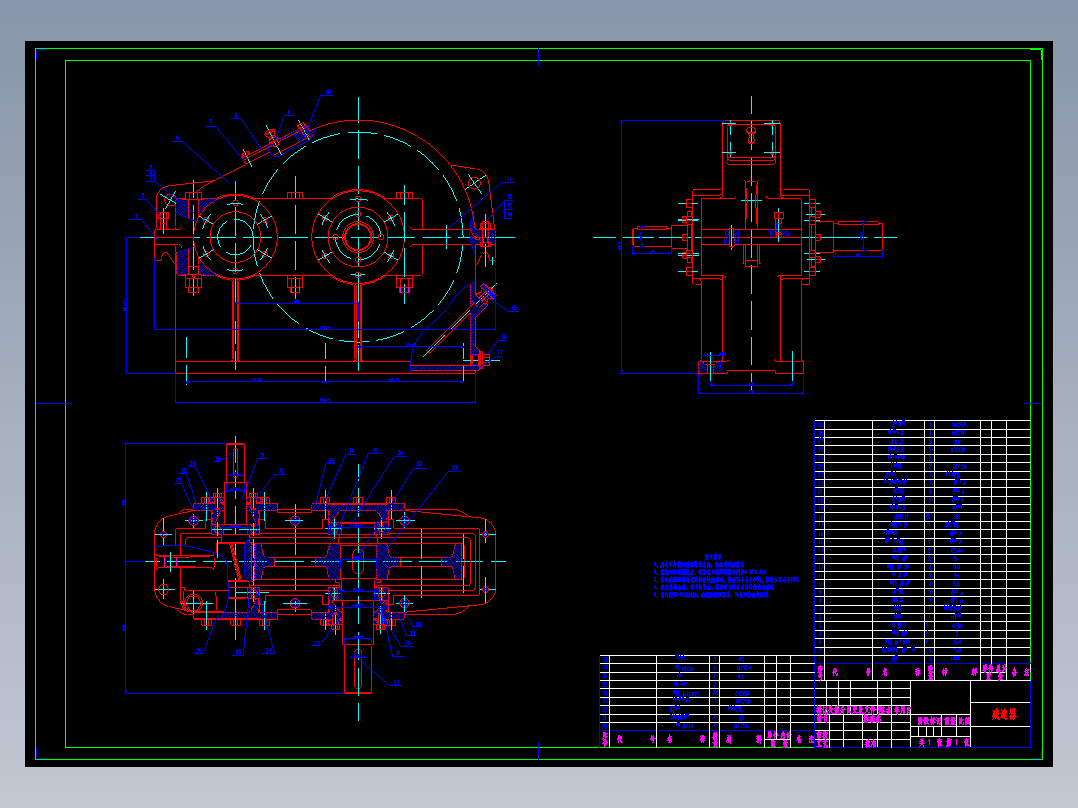Screen dimensions: 1078x808
Task: Click the input shaft end atop plan view
Action: pyautogui.click(x=235, y=463)
